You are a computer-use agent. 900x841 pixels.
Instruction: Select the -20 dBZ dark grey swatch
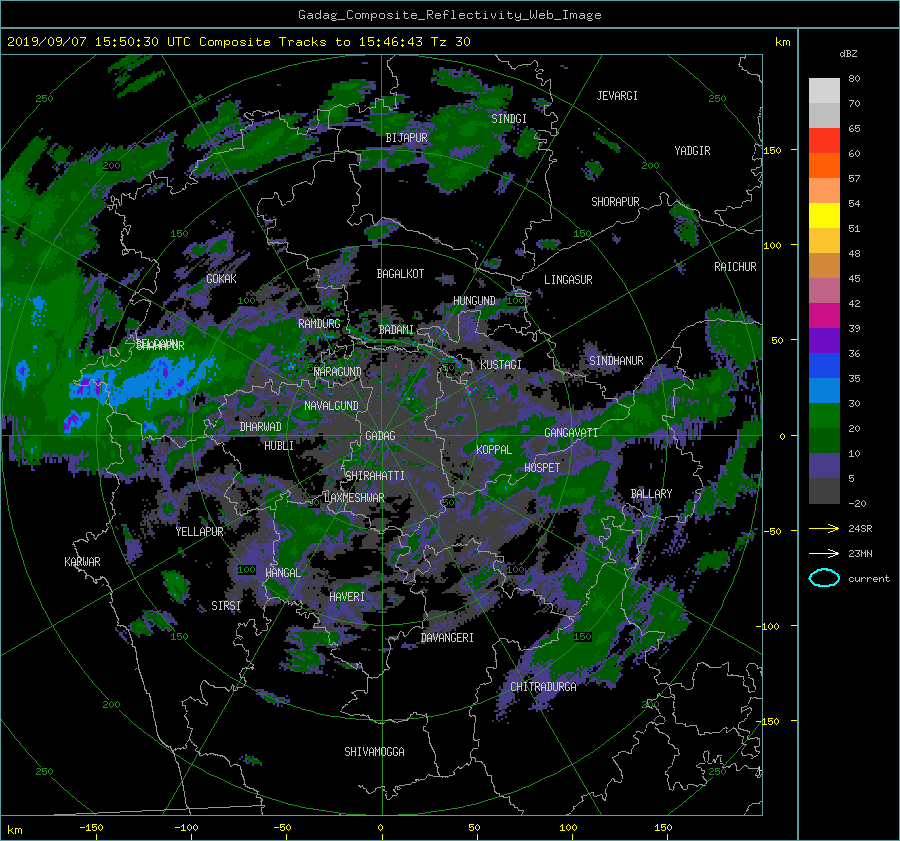[x=824, y=491]
